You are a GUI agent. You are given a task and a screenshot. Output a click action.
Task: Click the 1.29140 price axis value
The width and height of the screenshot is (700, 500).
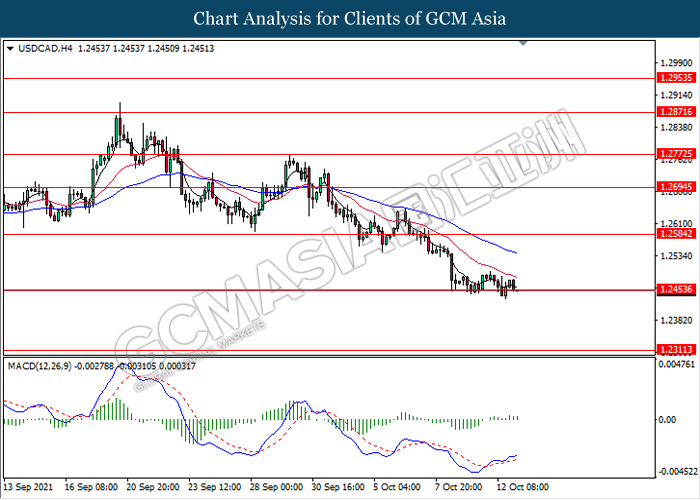coord(676,95)
